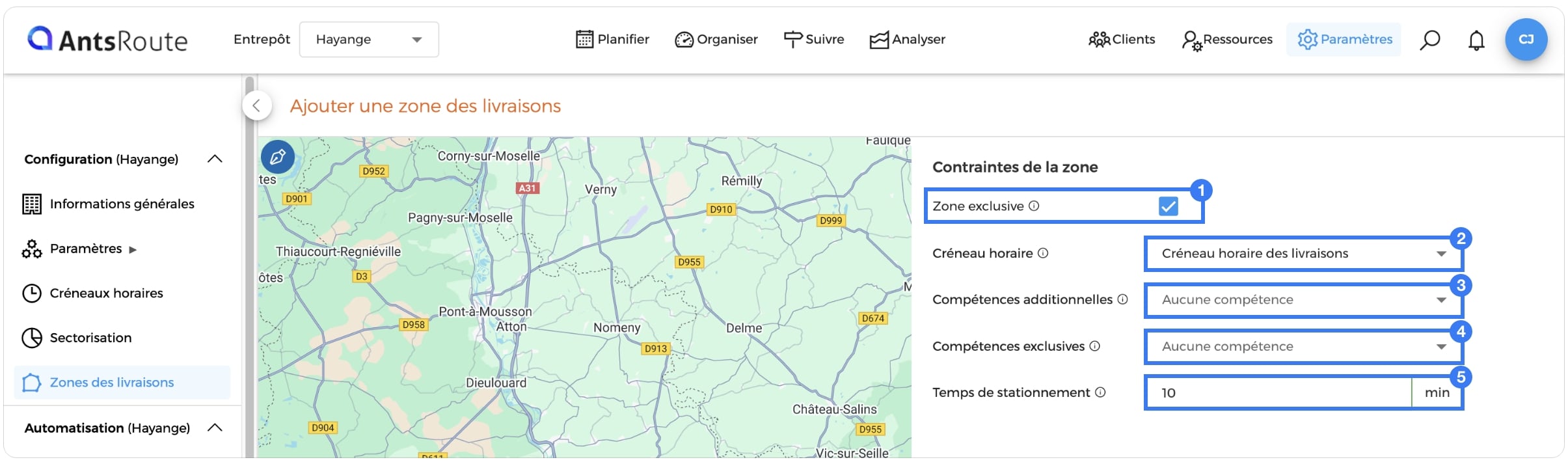The image size is (1568, 462).
Task: Open the Planifier menu
Action: click(612, 40)
